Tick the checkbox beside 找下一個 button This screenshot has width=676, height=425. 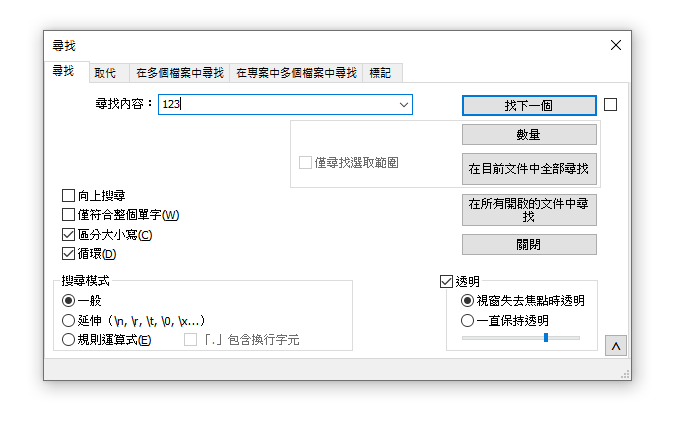[x=611, y=104]
